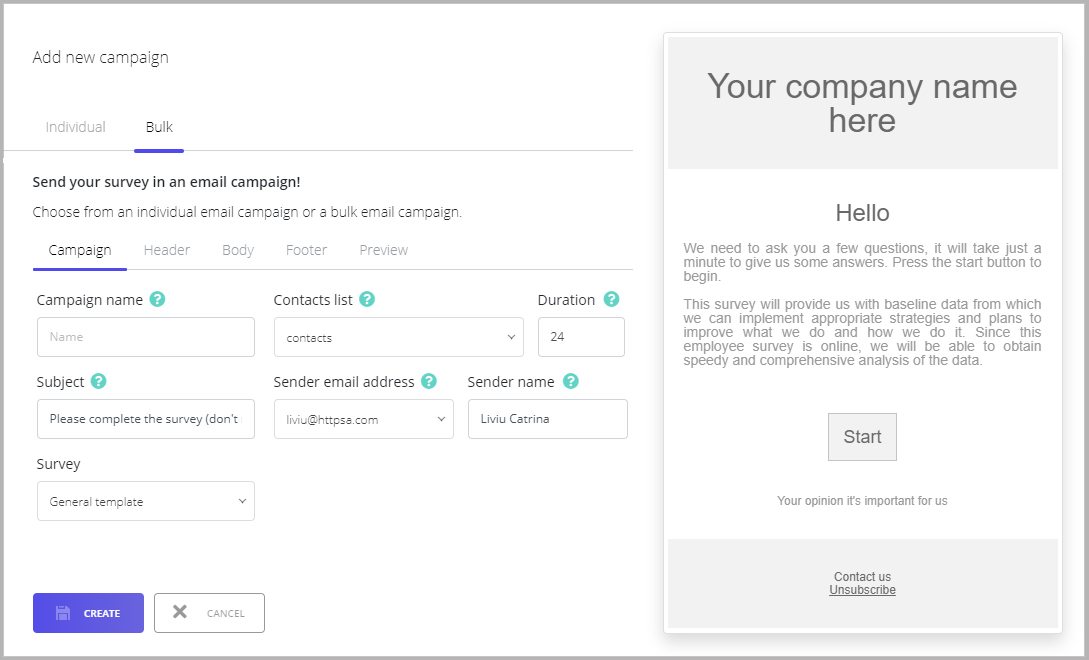Screen dimensions: 1089x660
Task: Switch to the Individual tab
Action: pyautogui.click(x=76, y=127)
